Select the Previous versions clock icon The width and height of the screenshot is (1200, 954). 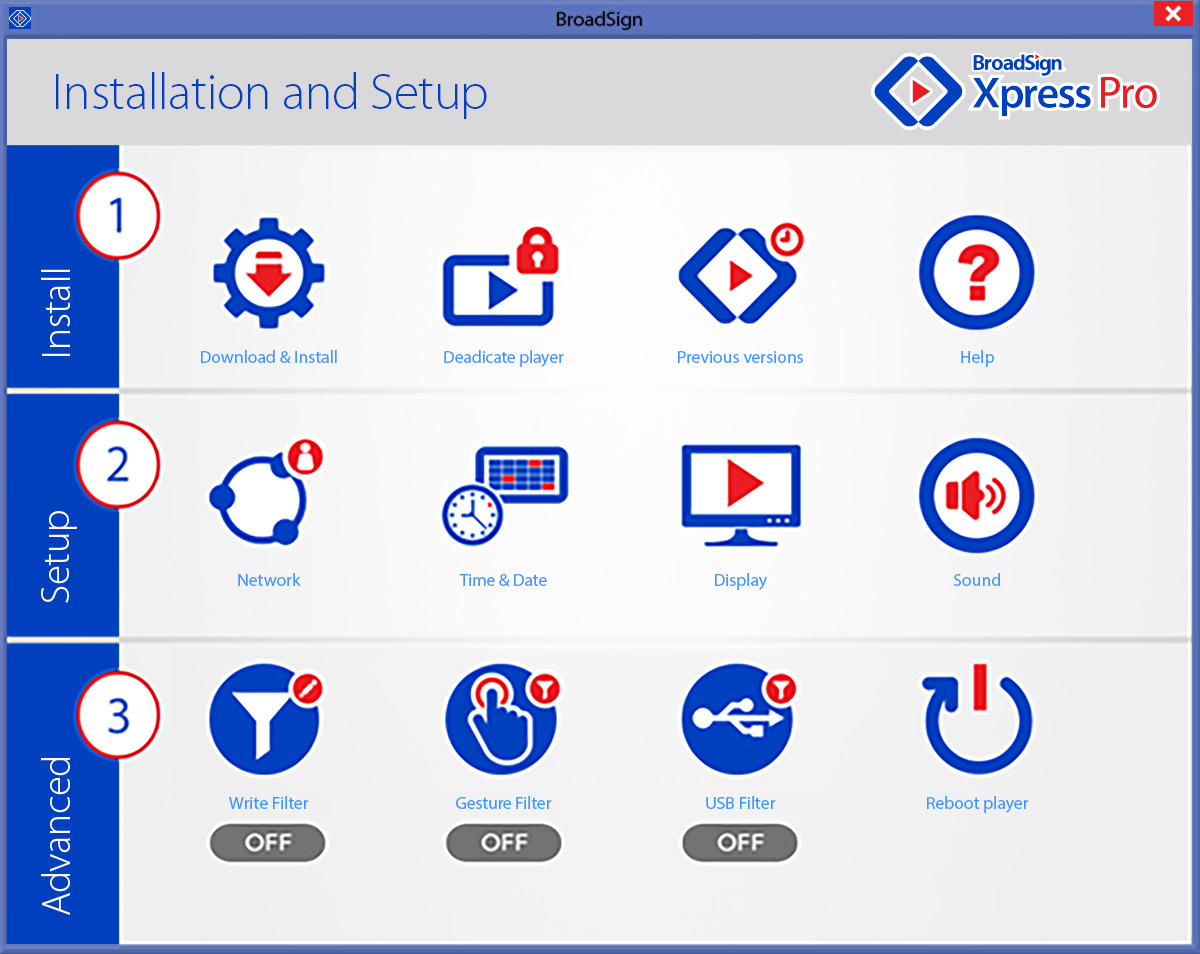pos(740,273)
